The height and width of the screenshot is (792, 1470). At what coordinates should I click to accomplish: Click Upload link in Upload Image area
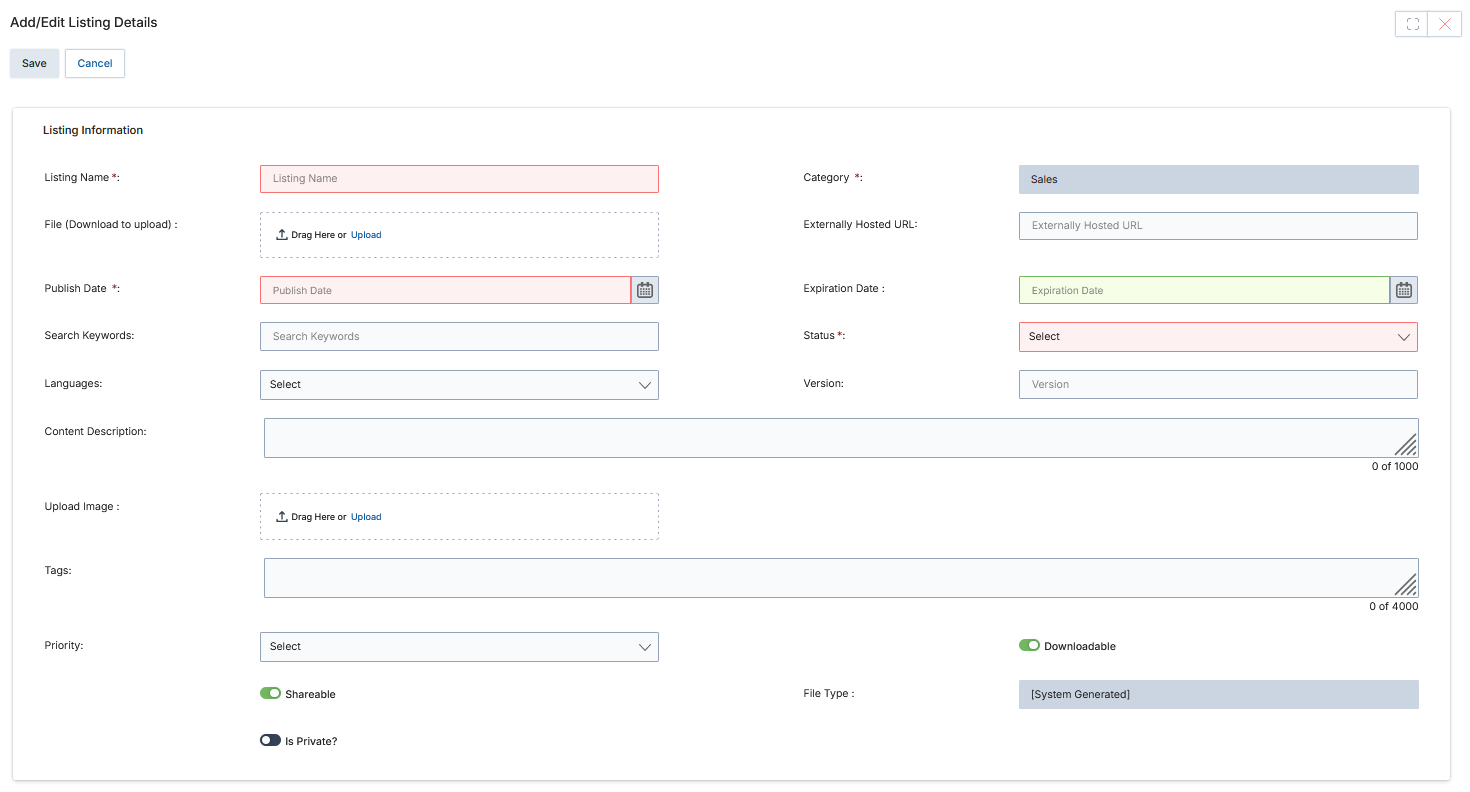(x=366, y=517)
